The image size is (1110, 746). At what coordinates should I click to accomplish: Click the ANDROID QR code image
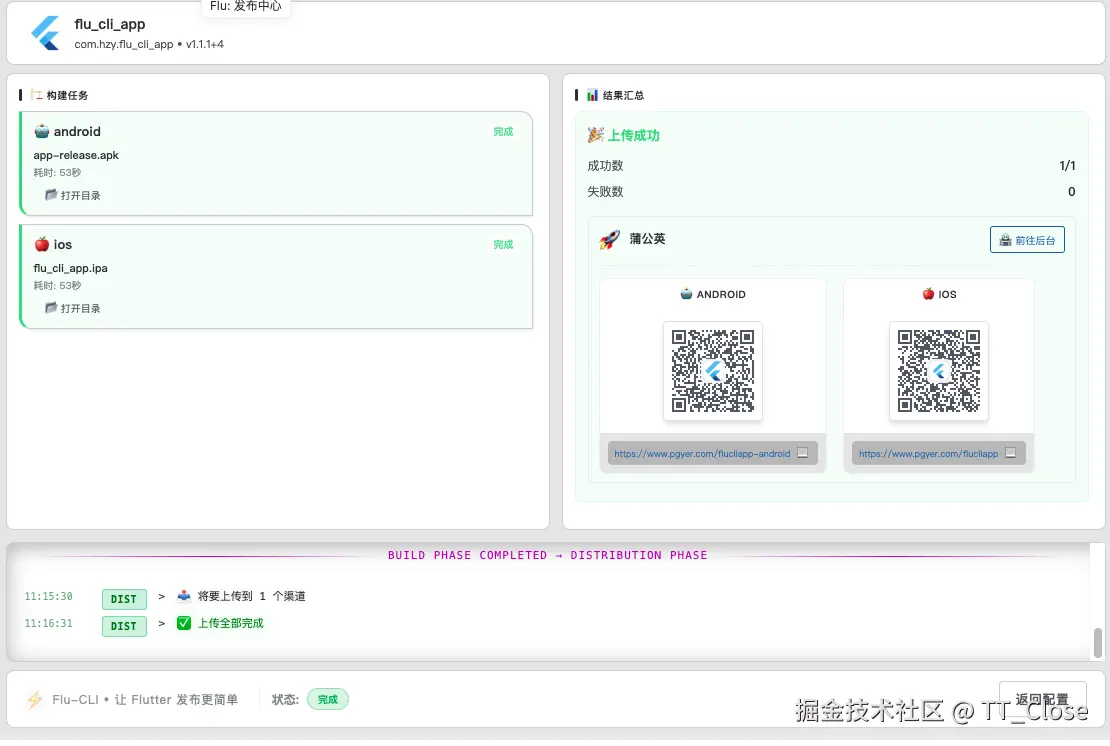pyautogui.click(x=713, y=371)
